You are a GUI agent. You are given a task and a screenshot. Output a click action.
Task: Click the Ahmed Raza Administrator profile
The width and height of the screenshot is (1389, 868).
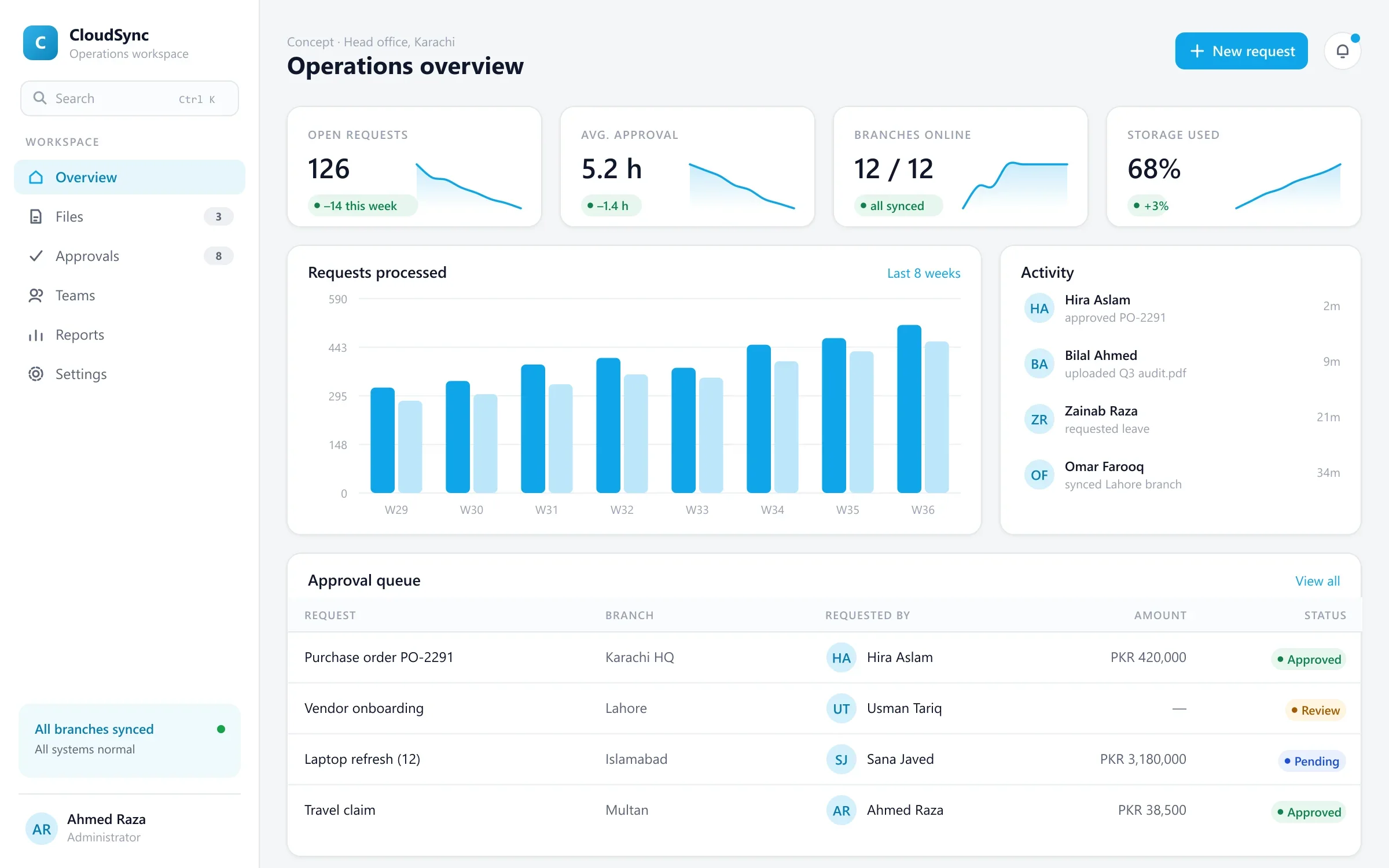click(130, 828)
